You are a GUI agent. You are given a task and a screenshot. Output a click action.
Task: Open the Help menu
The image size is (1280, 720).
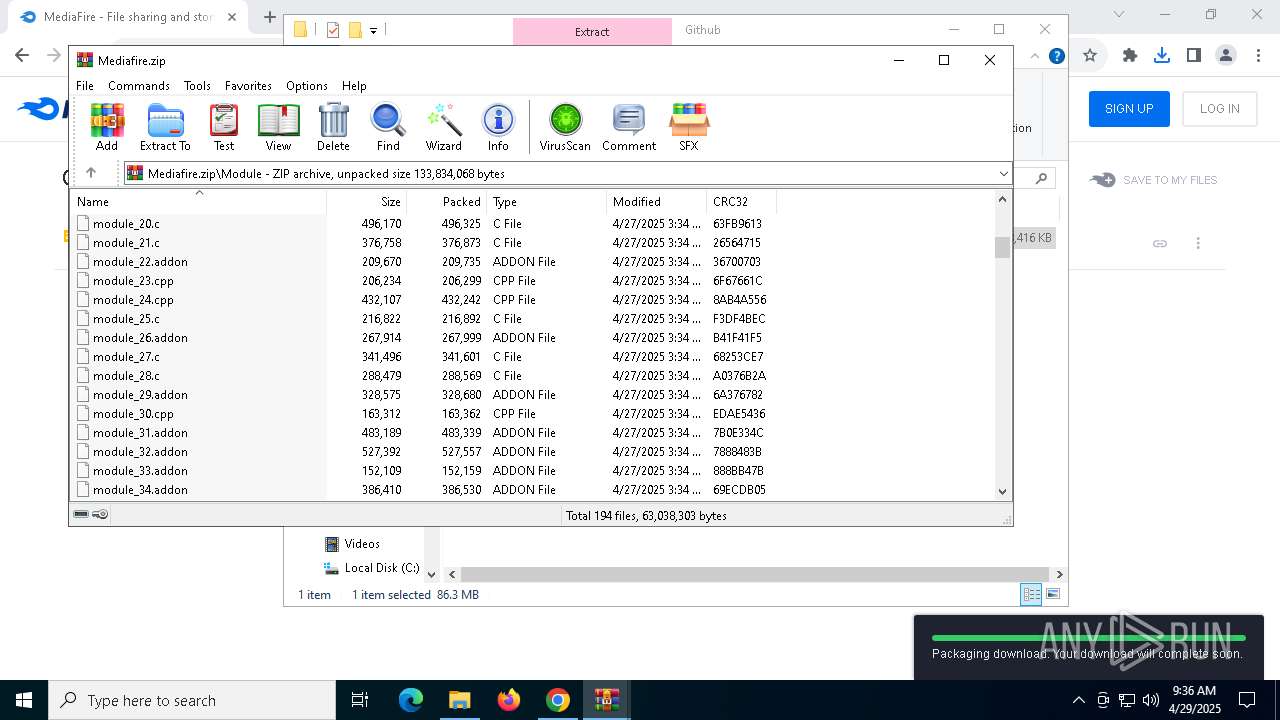(354, 86)
